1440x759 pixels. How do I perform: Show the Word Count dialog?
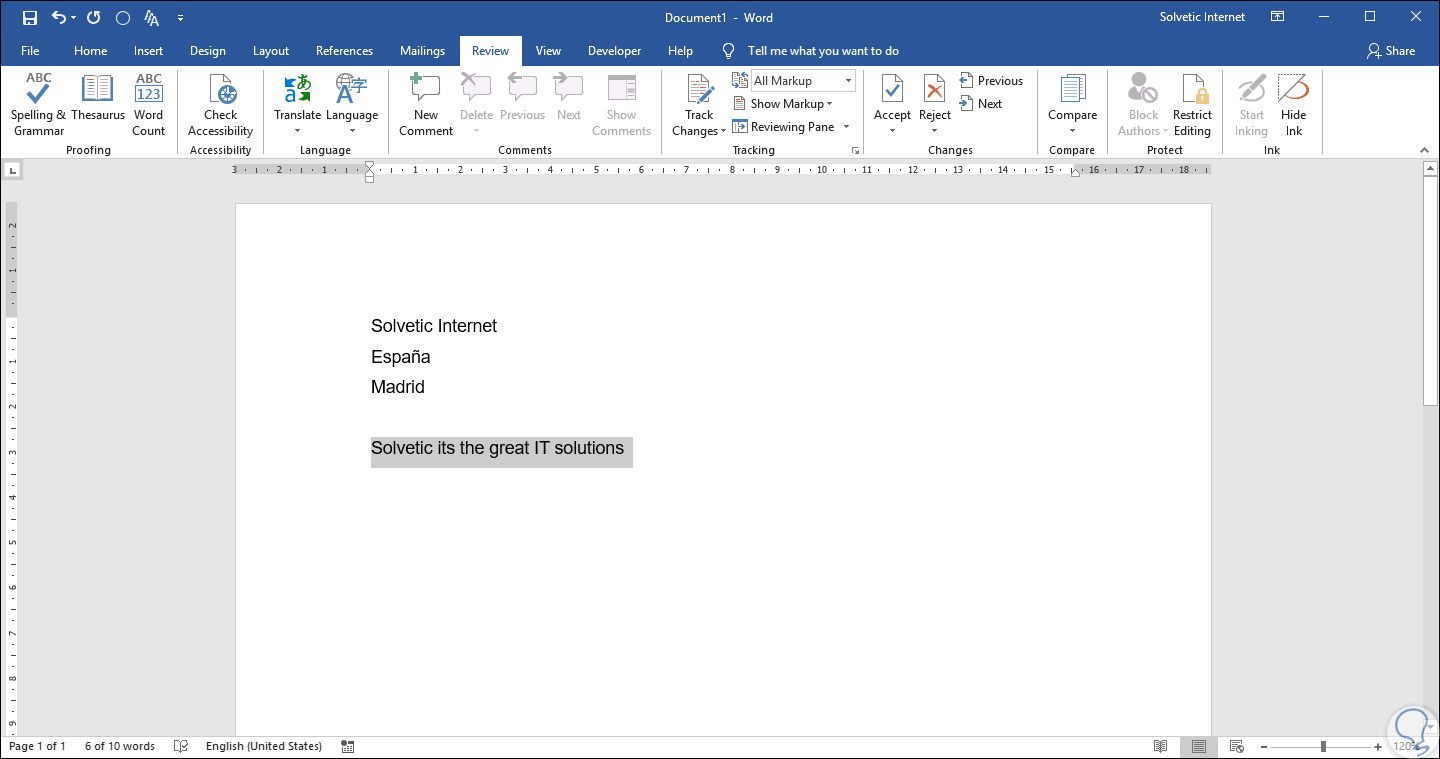click(149, 105)
